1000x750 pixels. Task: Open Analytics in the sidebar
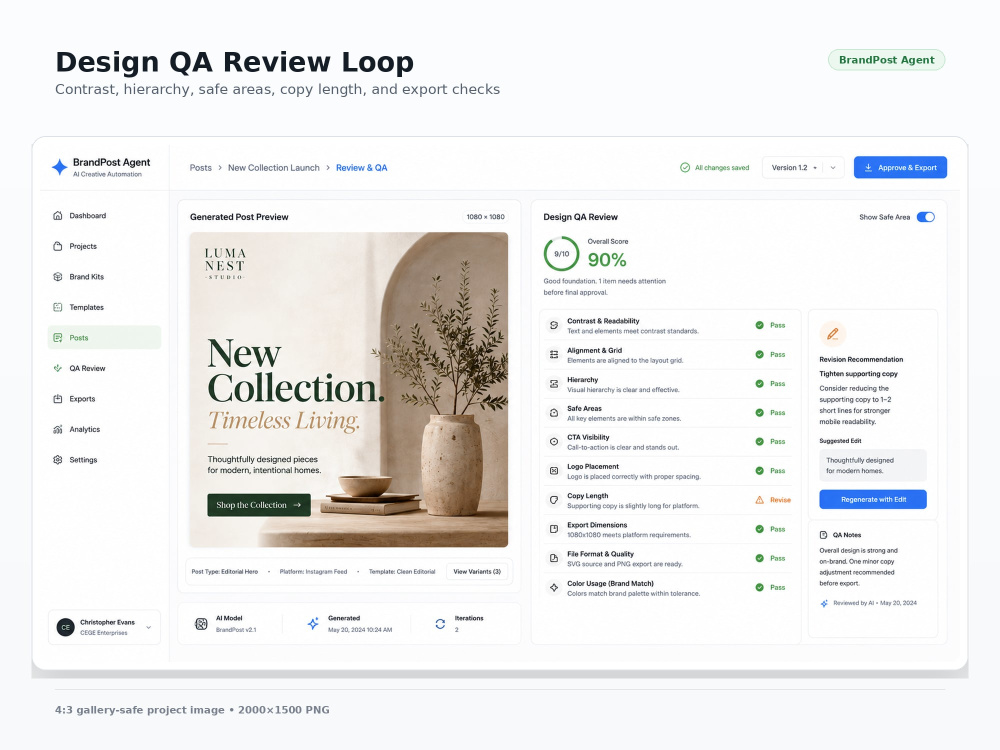pyautogui.click(x=105, y=429)
